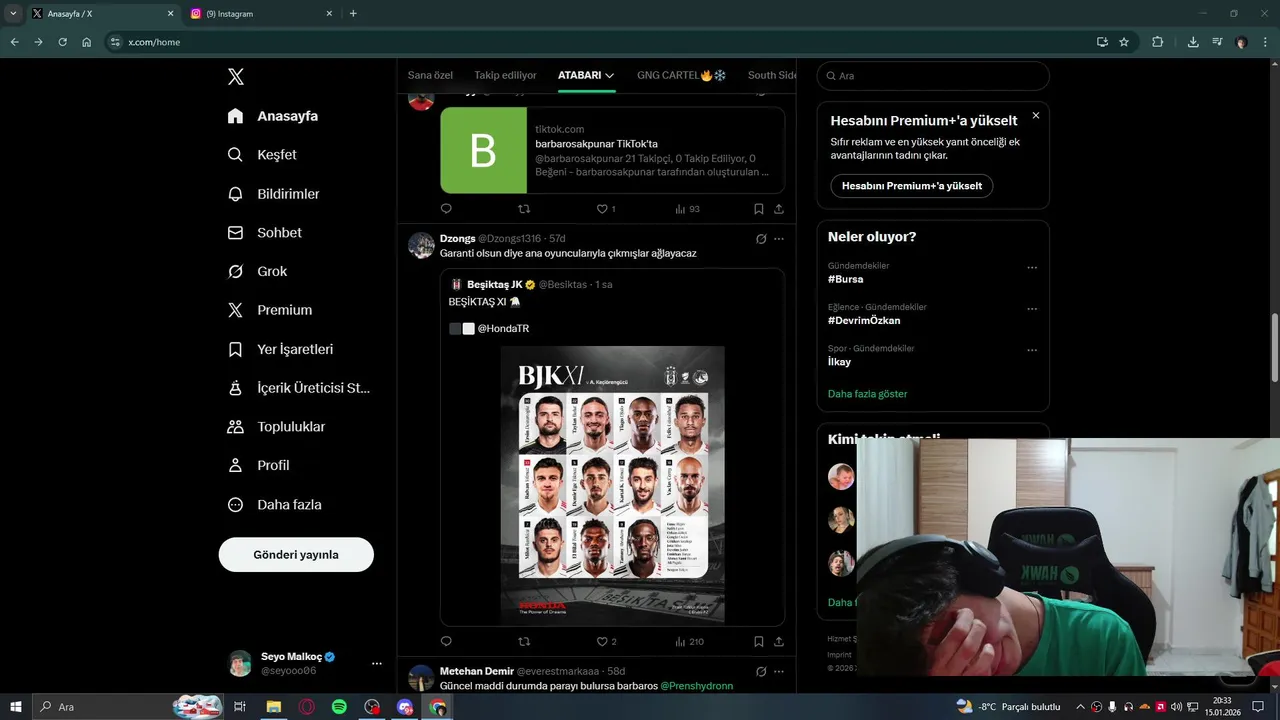Open Chrome extensions puzzle icon
The width and height of the screenshot is (1280, 720).
click(1158, 42)
